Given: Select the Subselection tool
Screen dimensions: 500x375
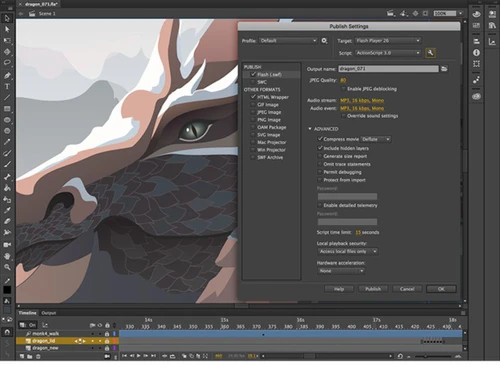Looking at the screenshot, I should click(7, 29).
